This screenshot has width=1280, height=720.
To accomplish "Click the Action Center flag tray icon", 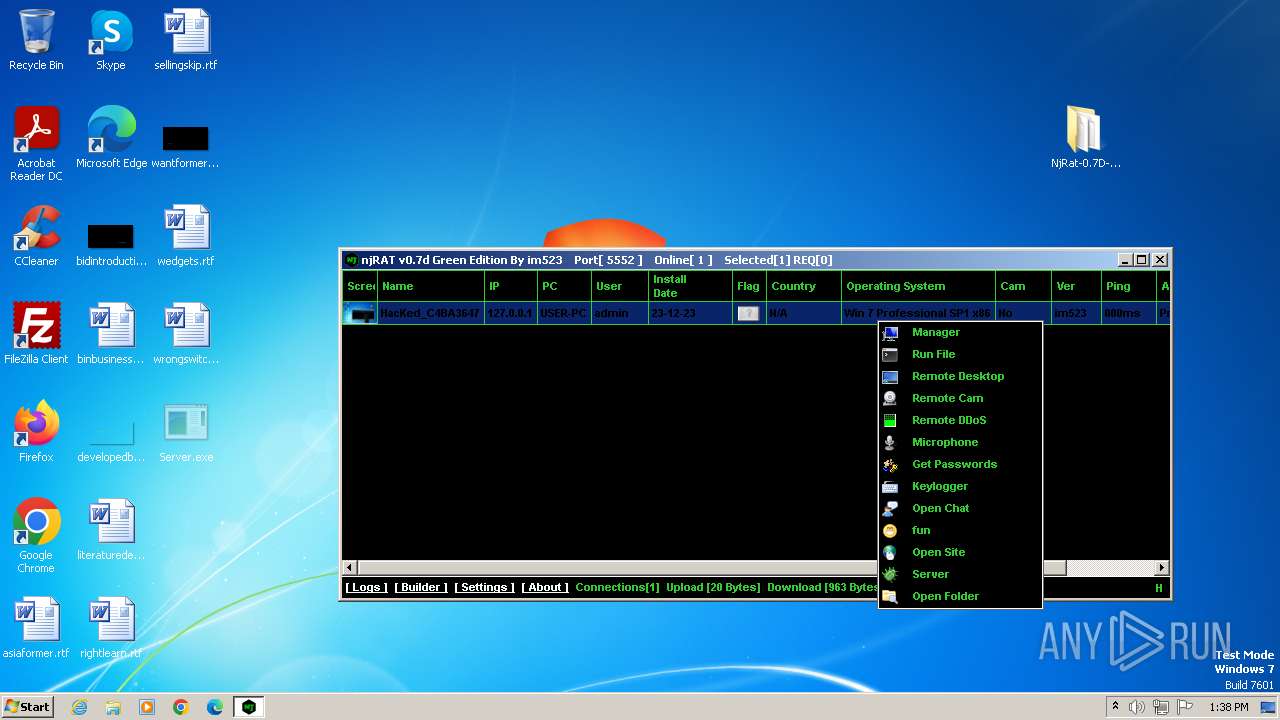I will pos(1186,707).
